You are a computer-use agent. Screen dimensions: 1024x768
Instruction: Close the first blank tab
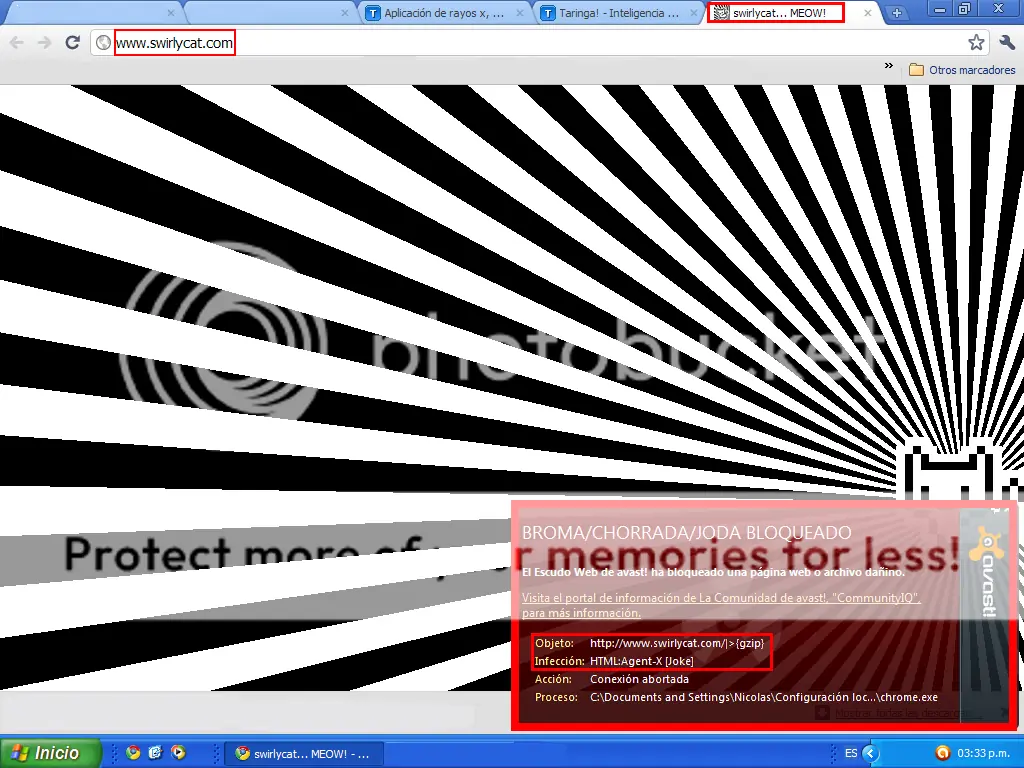[x=171, y=13]
